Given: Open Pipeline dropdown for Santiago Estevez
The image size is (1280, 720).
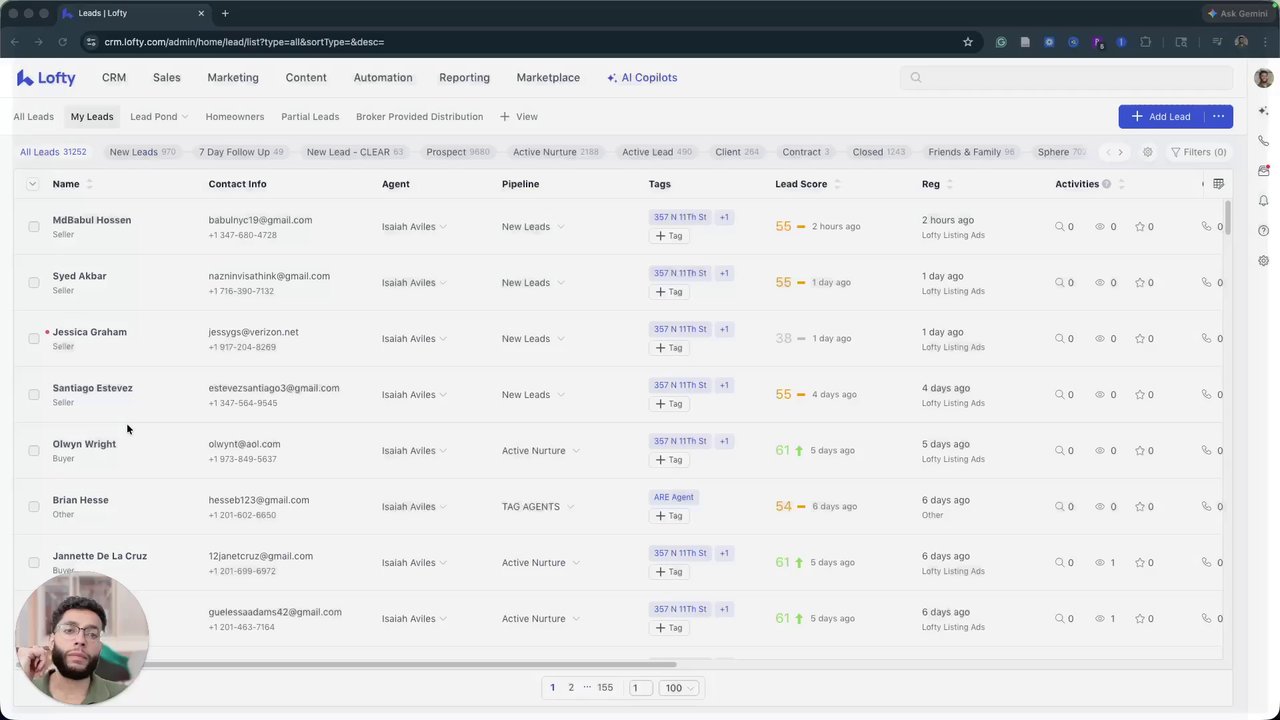Looking at the screenshot, I should [533, 395].
